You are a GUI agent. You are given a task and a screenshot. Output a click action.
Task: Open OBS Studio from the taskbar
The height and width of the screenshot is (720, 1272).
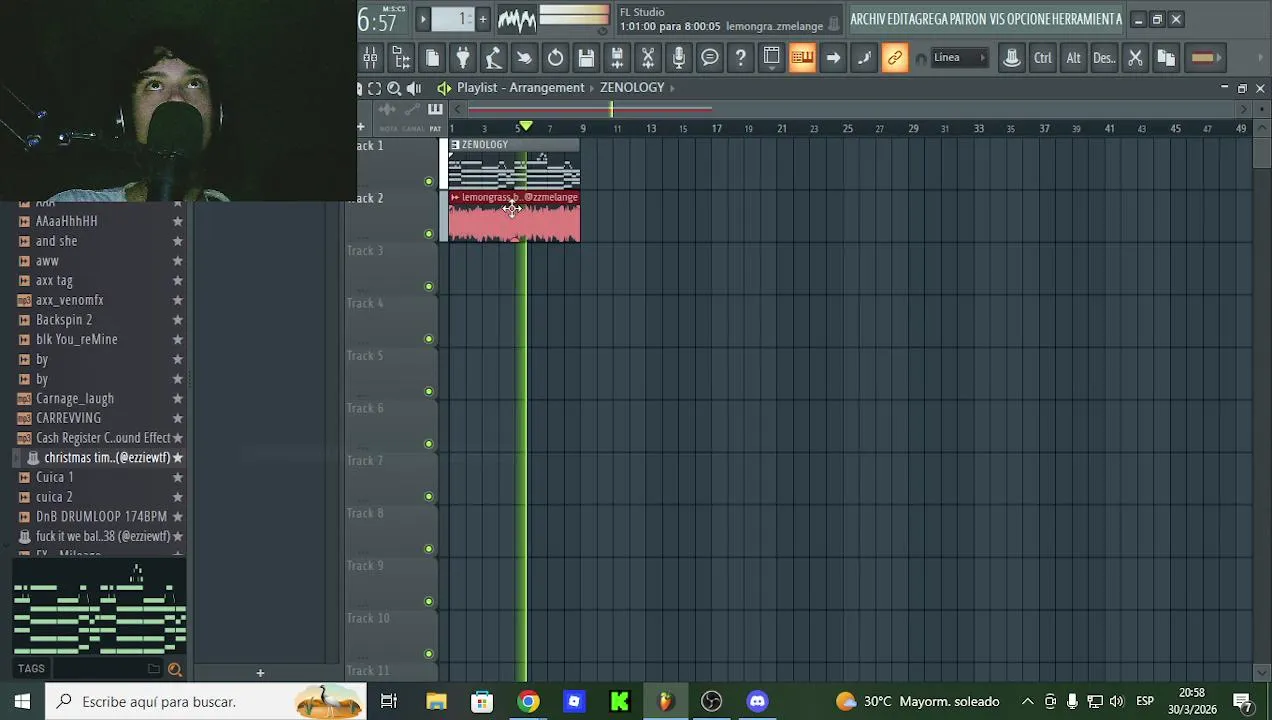tap(711, 701)
